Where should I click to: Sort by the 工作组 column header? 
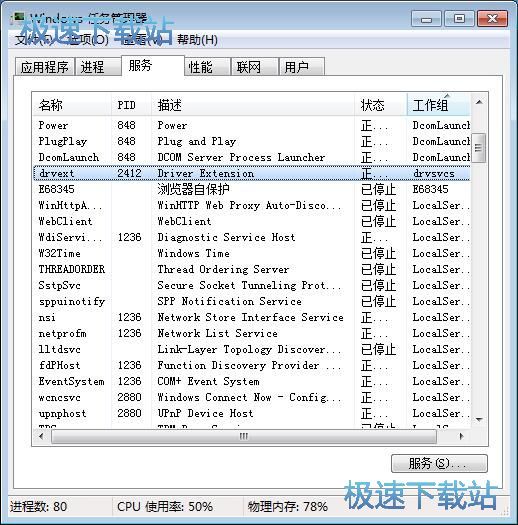point(439,105)
